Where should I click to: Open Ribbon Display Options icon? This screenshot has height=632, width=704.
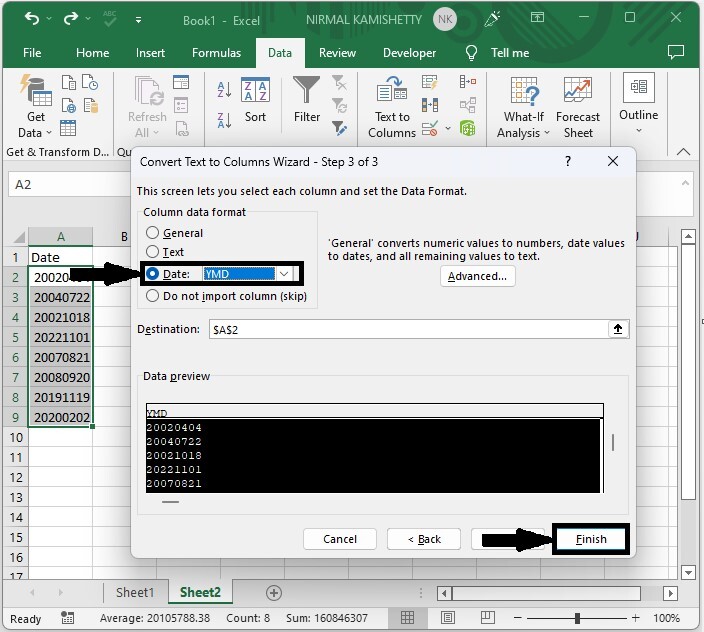(537, 18)
